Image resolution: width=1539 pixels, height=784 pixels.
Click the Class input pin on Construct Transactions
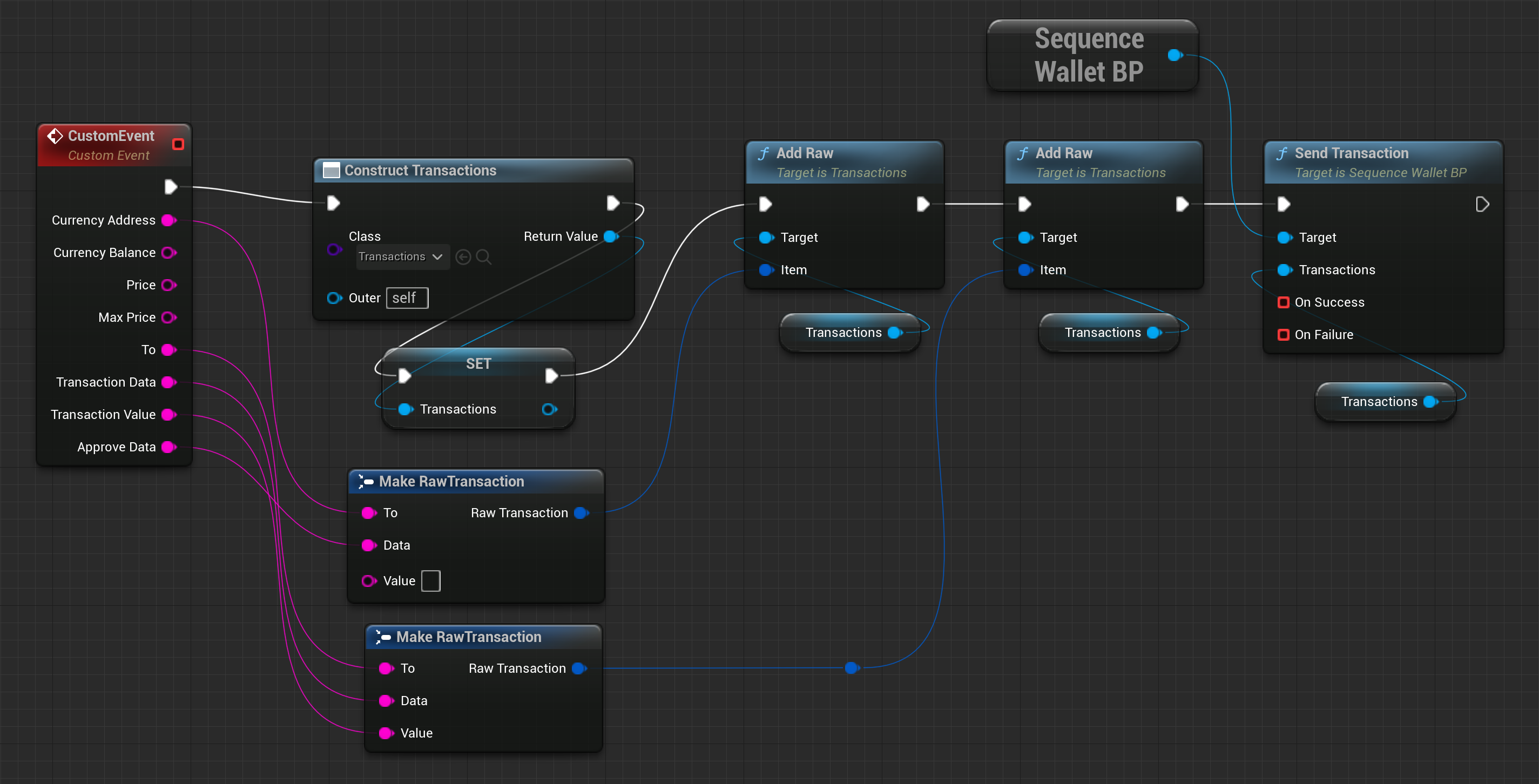coord(333,249)
